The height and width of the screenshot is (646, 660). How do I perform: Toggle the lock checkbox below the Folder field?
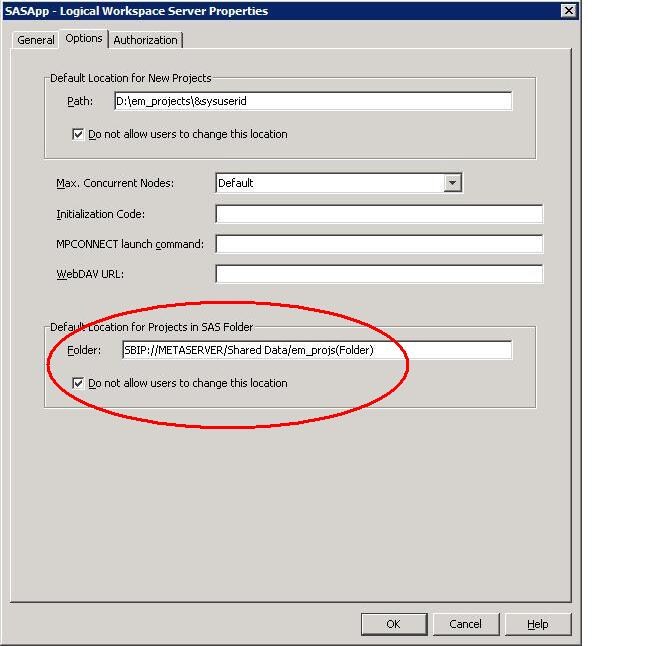pos(79,383)
